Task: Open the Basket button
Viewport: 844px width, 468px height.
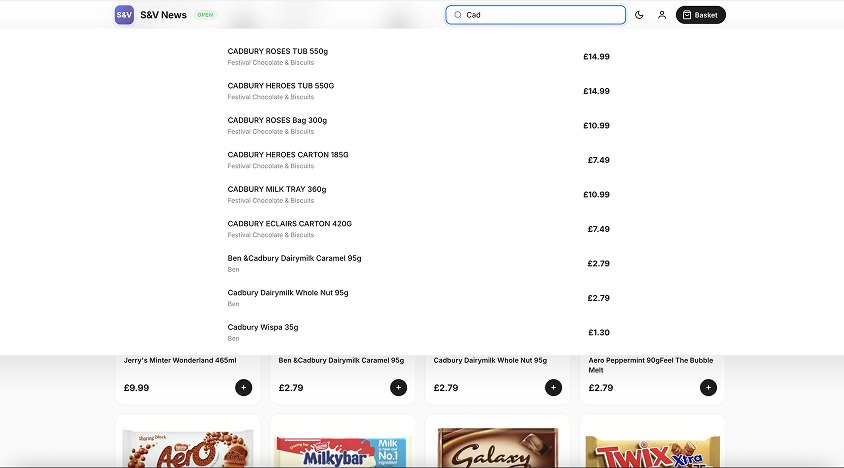Action: click(x=700, y=15)
